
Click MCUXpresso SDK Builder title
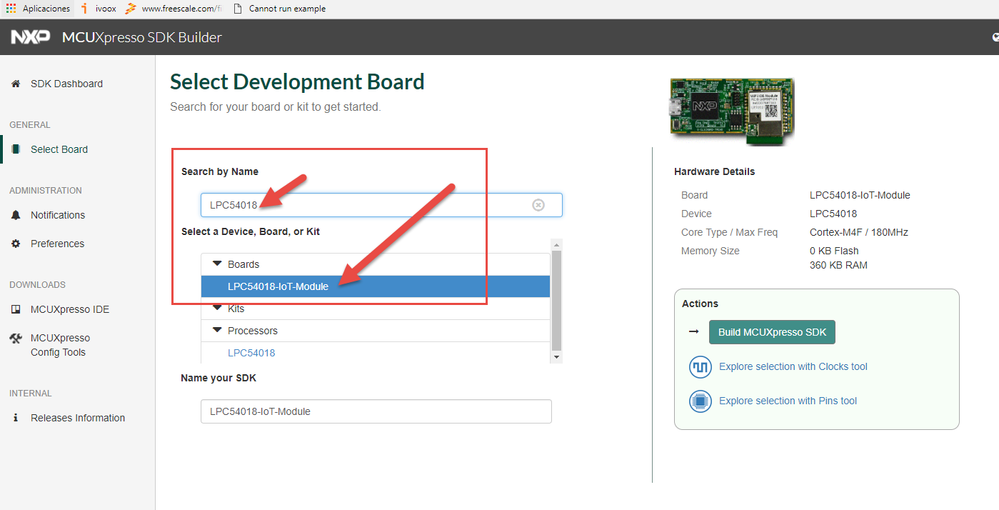click(x=141, y=37)
